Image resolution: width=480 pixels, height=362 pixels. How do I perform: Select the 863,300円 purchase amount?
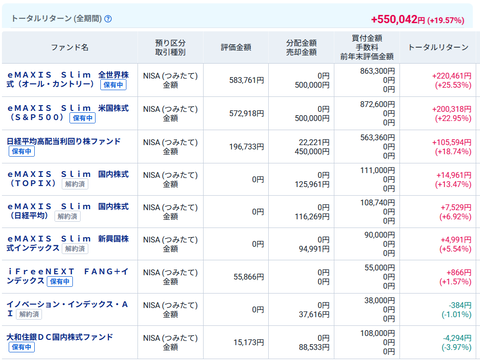coord(377,71)
